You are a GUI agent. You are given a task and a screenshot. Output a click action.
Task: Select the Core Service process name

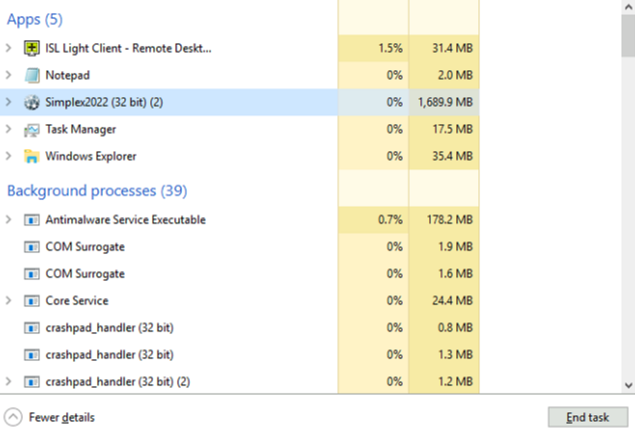coord(77,301)
